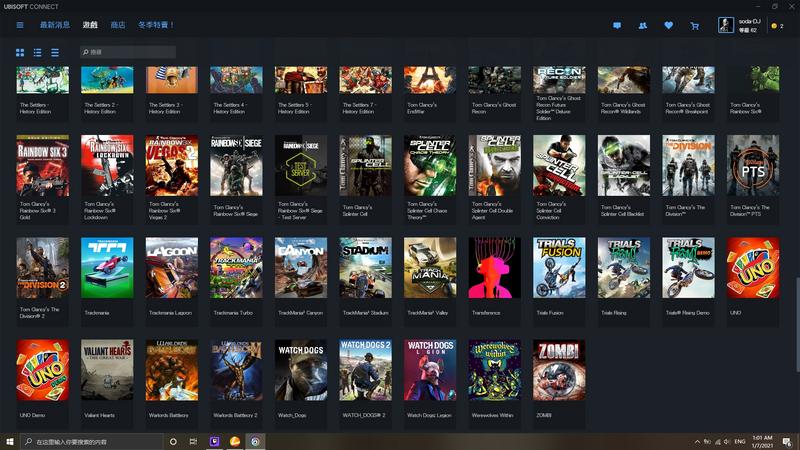The height and width of the screenshot is (450, 800).
Task: Click "The Settlers 7 - History Edition" title
Action: click(359, 108)
